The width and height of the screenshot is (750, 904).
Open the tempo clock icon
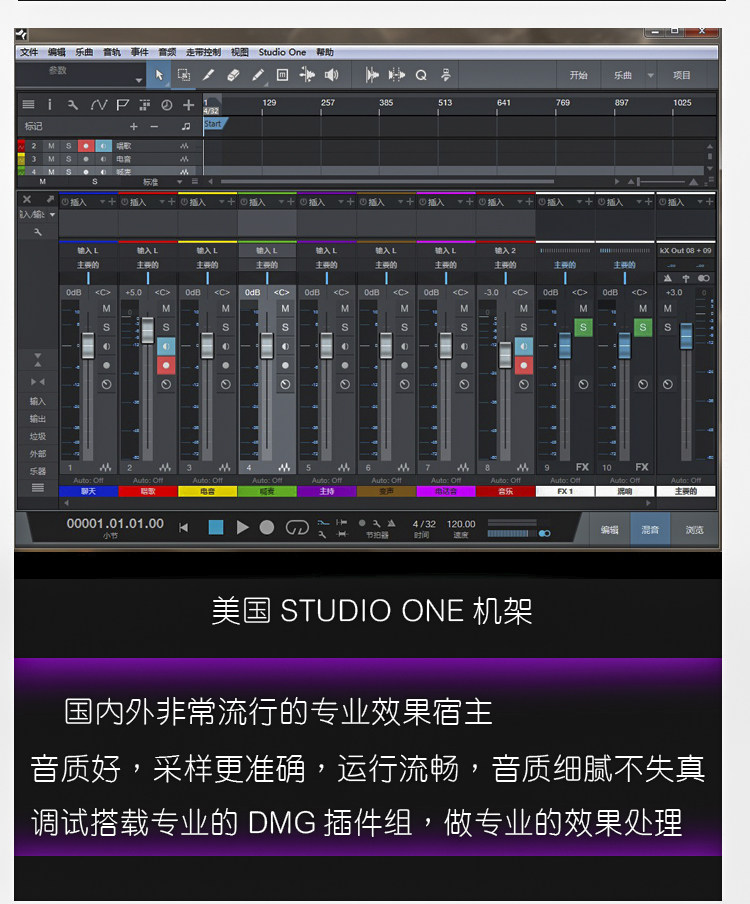pyautogui.click(x=167, y=105)
